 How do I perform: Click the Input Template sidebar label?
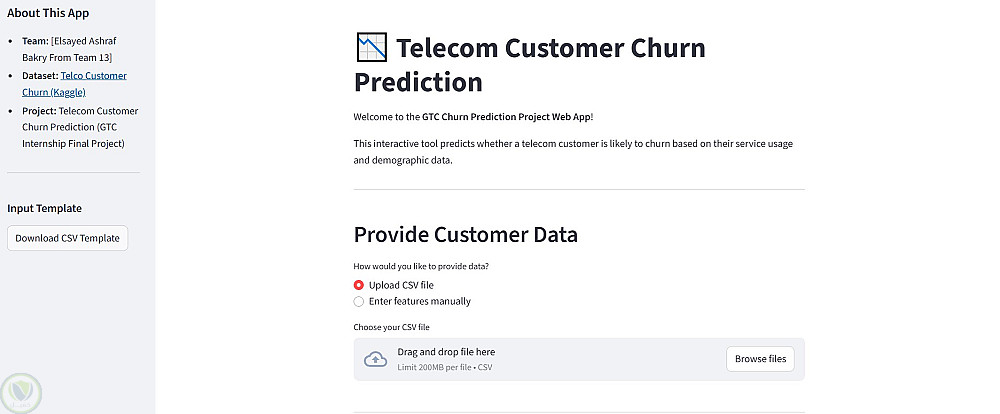click(44, 208)
